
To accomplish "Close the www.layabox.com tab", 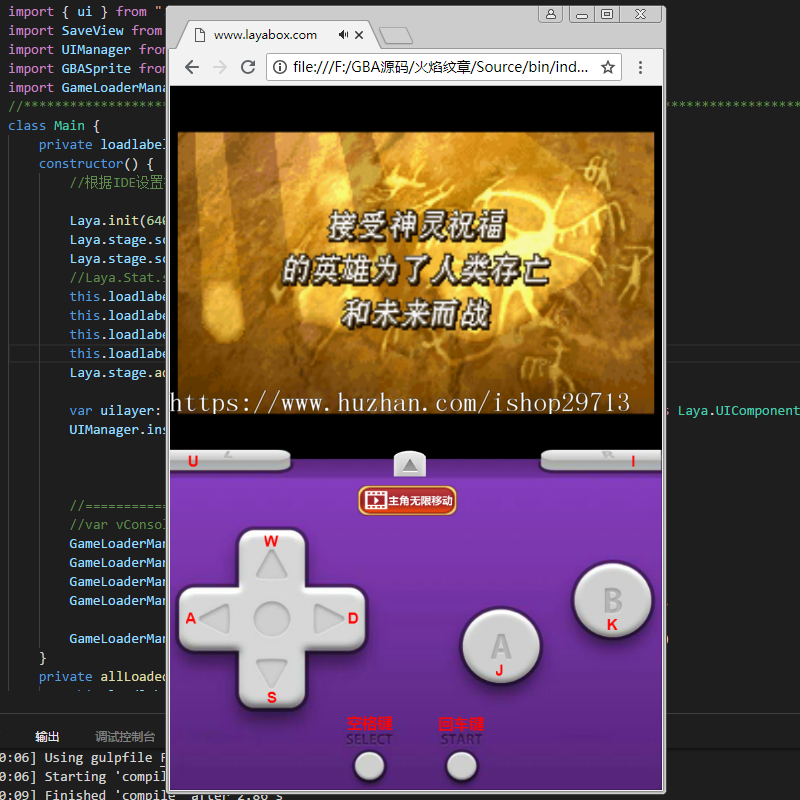I will [359, 35].
